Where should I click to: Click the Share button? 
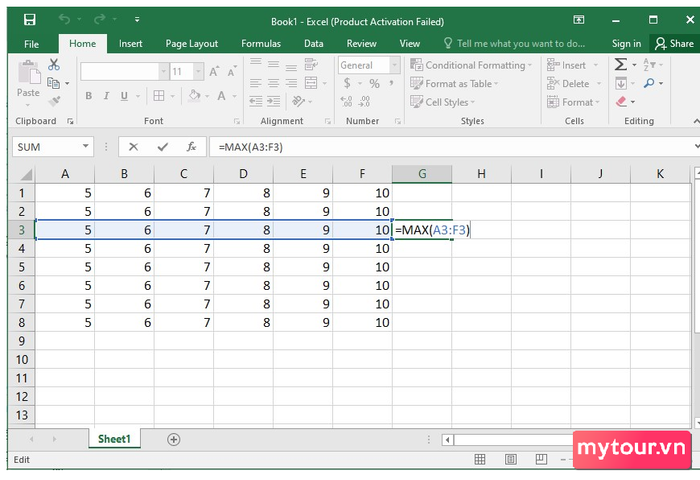click(674, 43)
